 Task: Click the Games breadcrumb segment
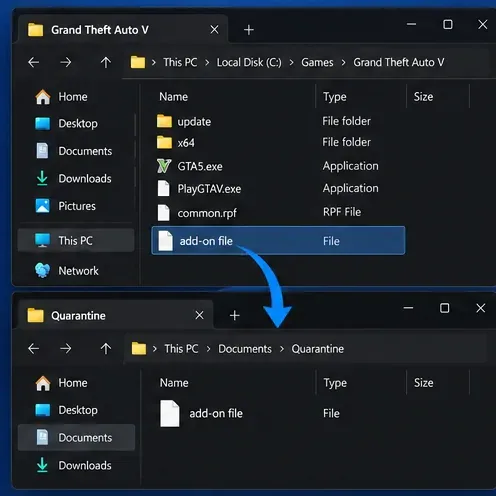[317, 62]
